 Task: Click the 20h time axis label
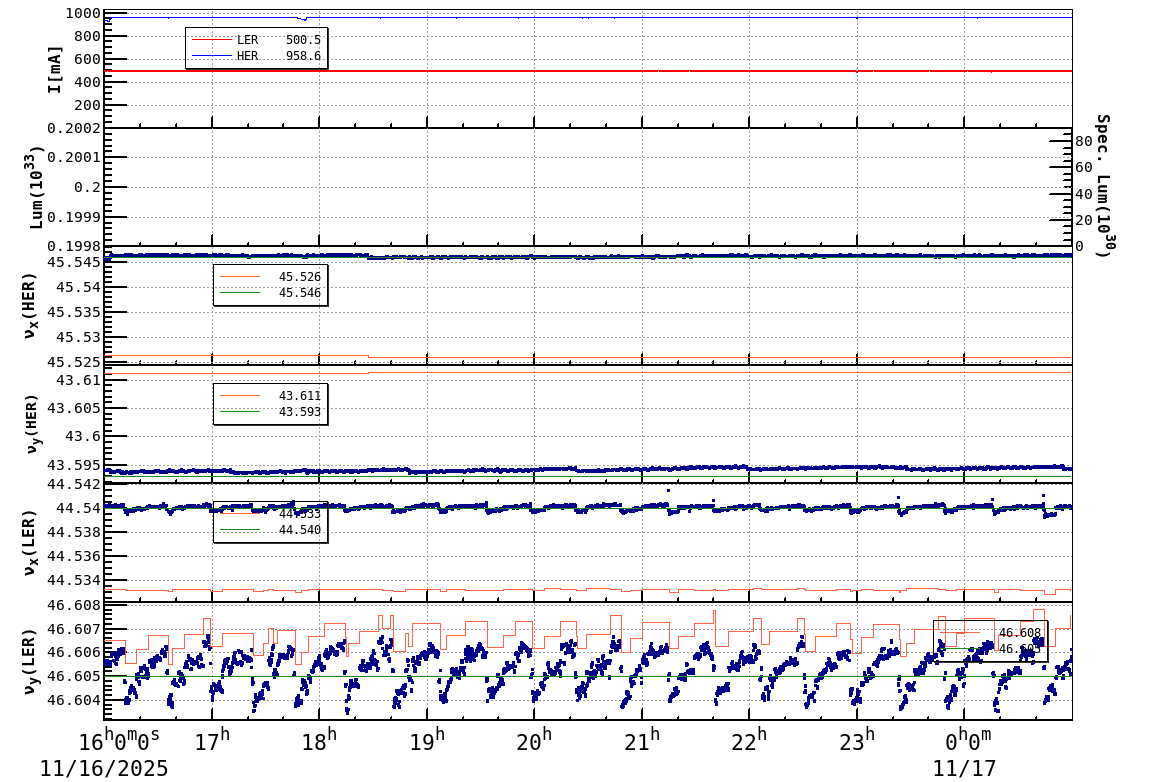click(534, 743)
